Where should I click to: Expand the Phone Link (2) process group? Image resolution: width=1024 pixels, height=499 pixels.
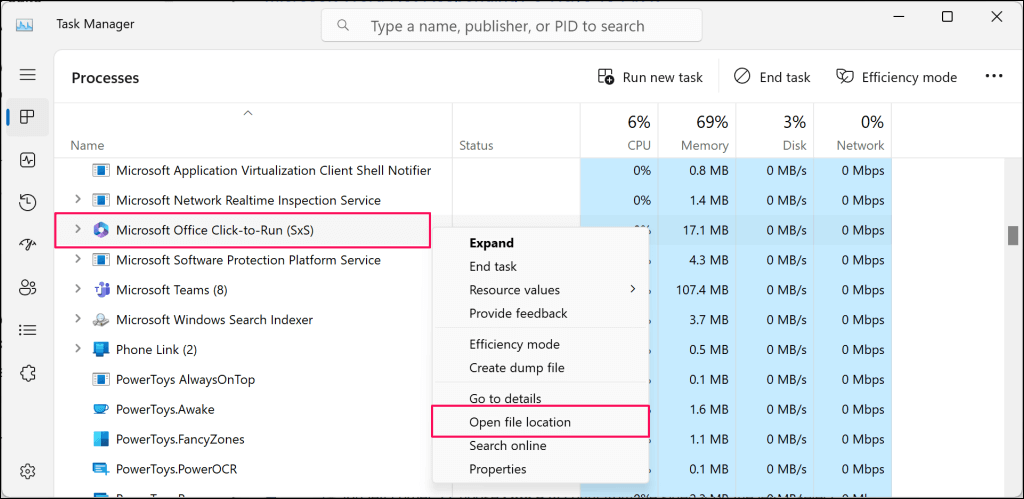coord(78,350)
